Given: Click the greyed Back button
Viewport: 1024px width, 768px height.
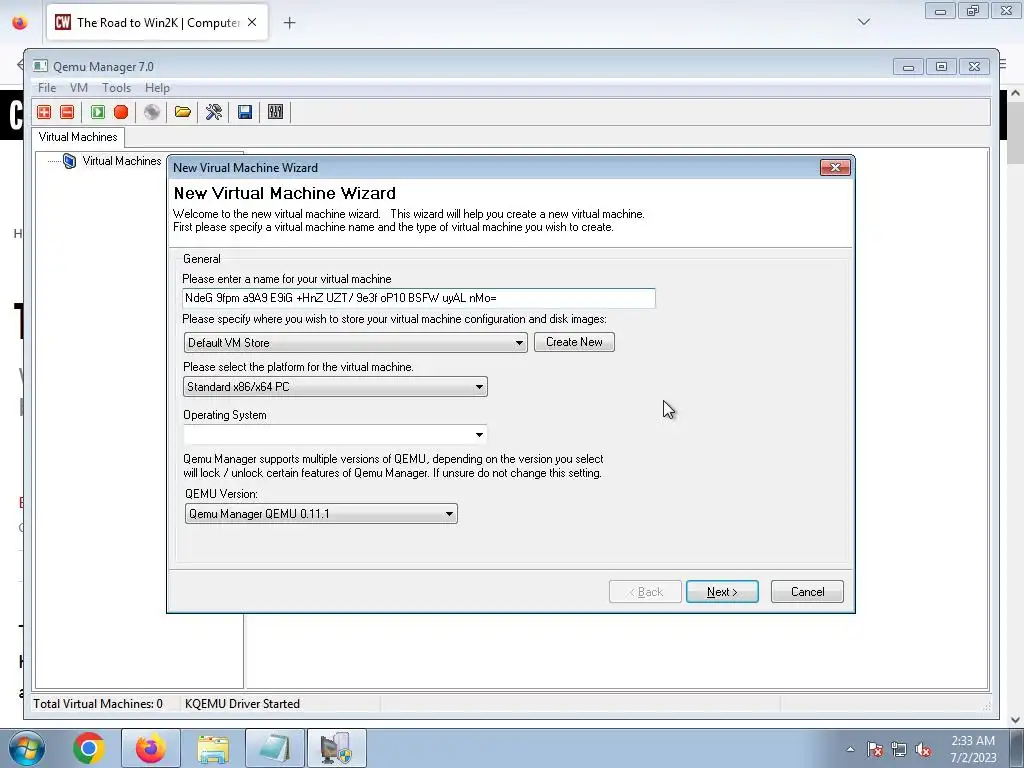Looking at the screenshot, I should point(645,592).
